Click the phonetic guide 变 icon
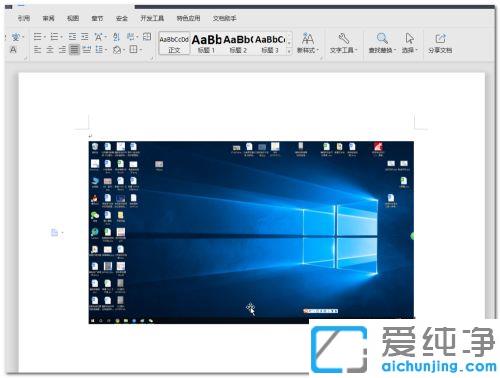500x378 pixels. 16,37
